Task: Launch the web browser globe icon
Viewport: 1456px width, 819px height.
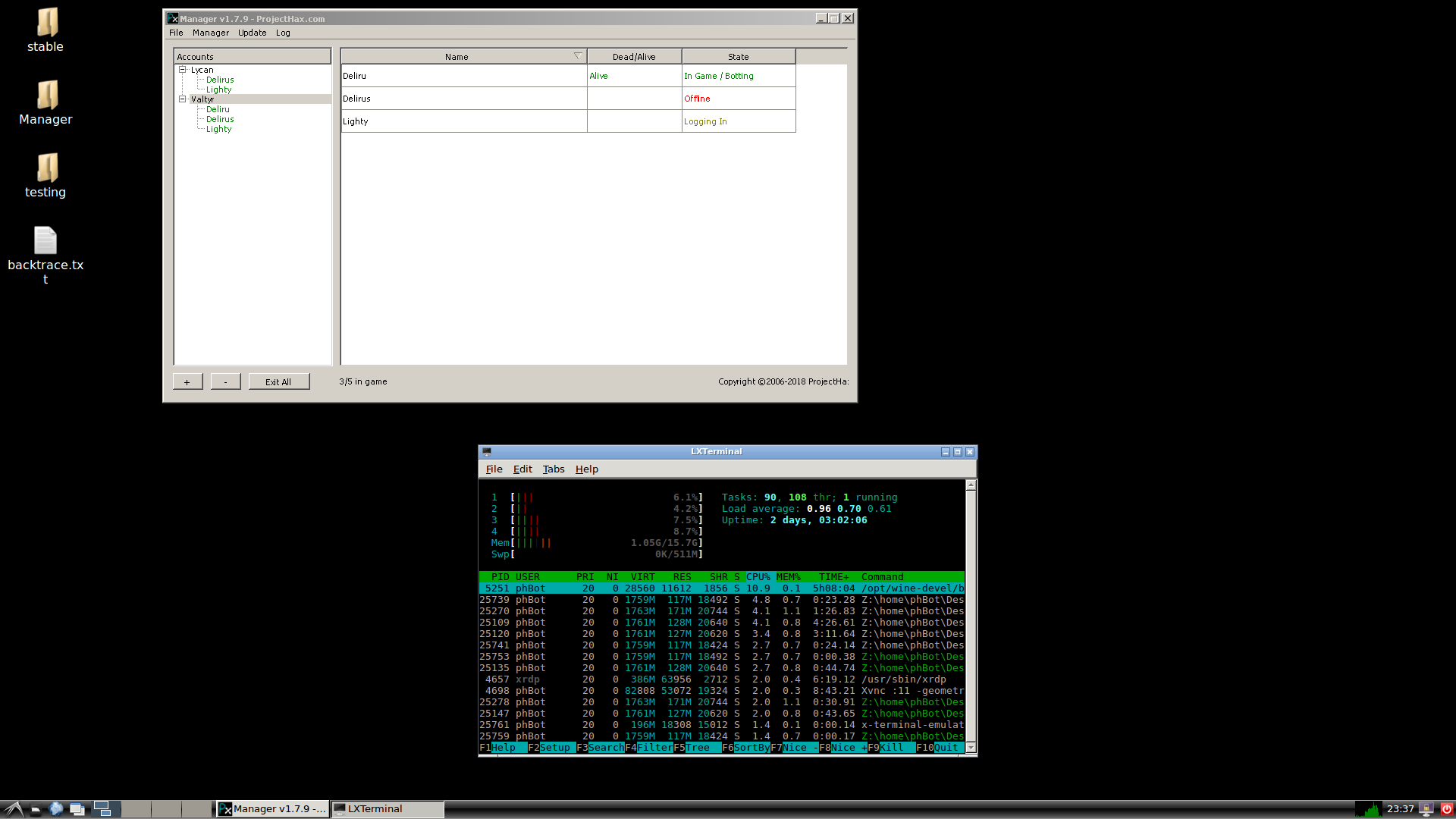Action: pos(56,809)
